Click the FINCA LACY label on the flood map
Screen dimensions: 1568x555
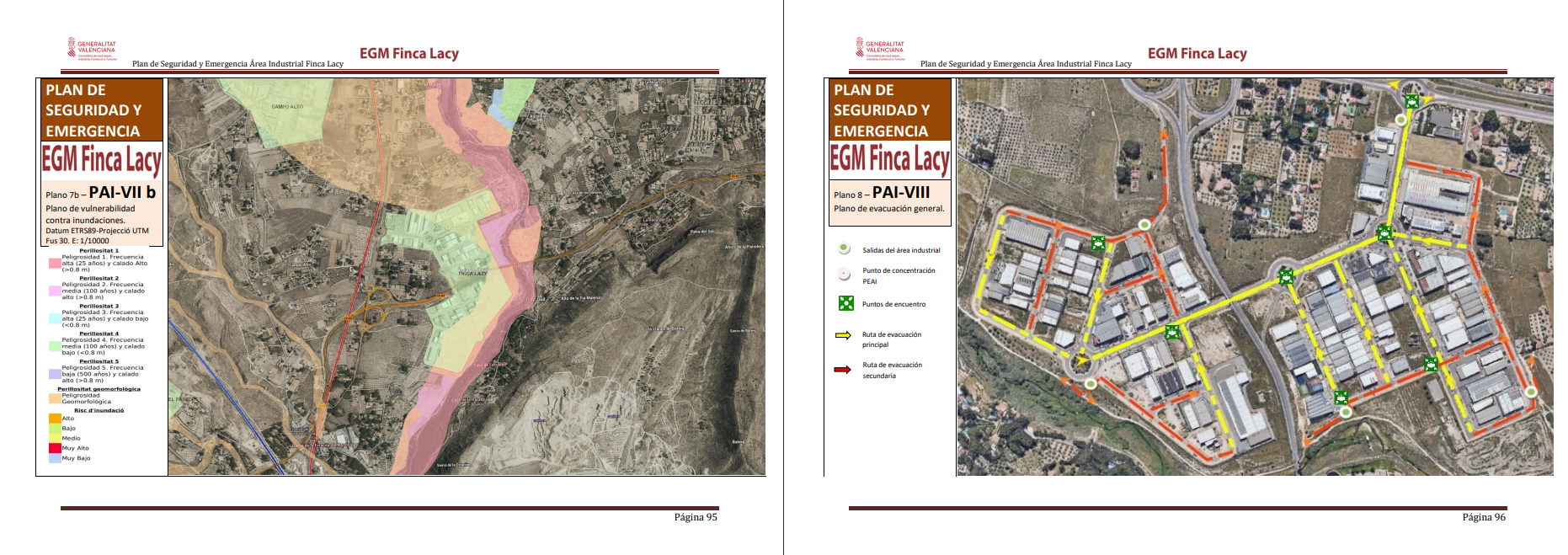coord(472,274)
